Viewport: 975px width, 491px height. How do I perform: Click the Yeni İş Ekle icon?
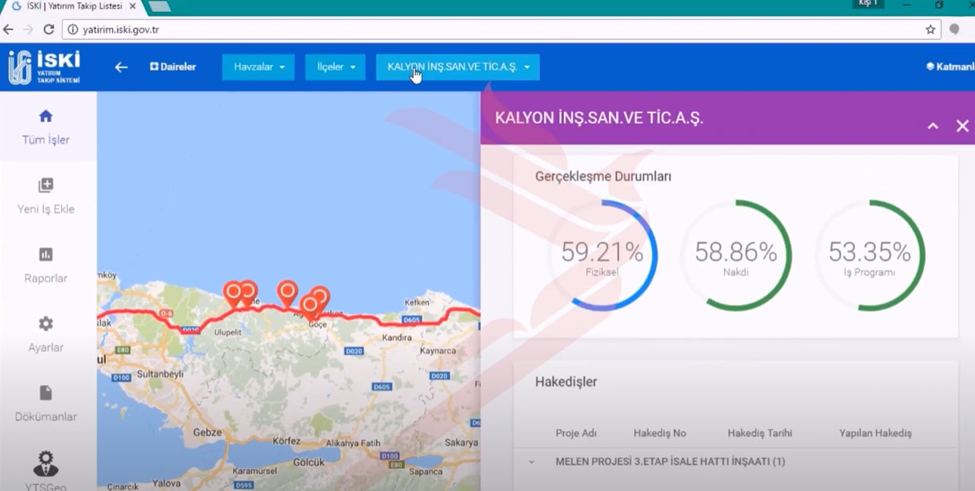pyautogui.click(x=45, y=185)
